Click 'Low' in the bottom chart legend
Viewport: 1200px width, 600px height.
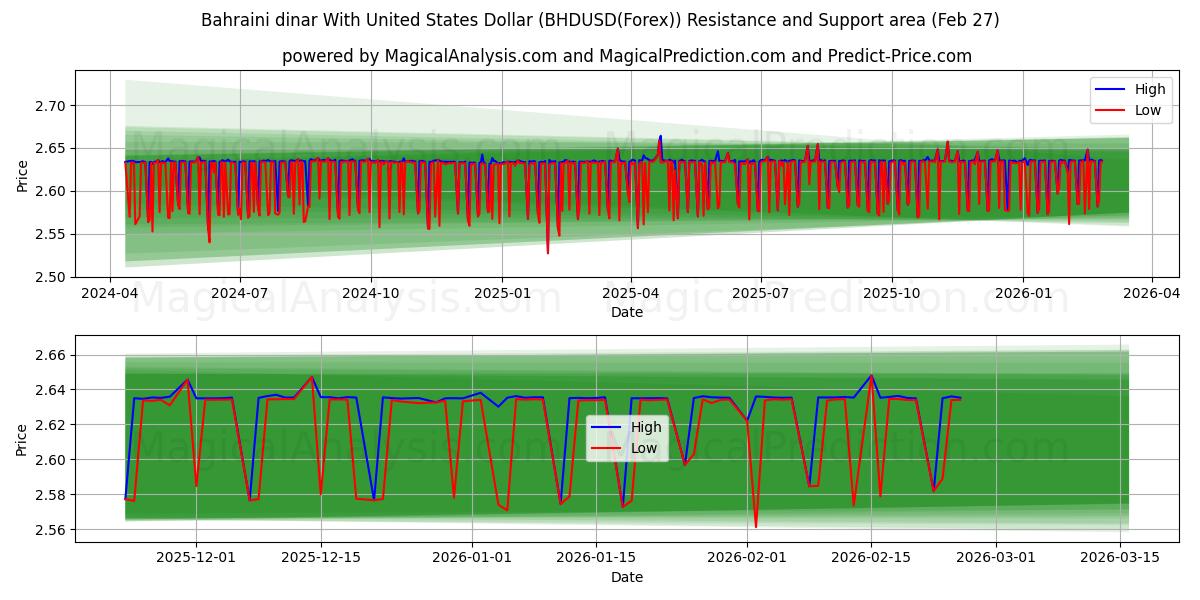pyautogui.click(x=646, y=448)
